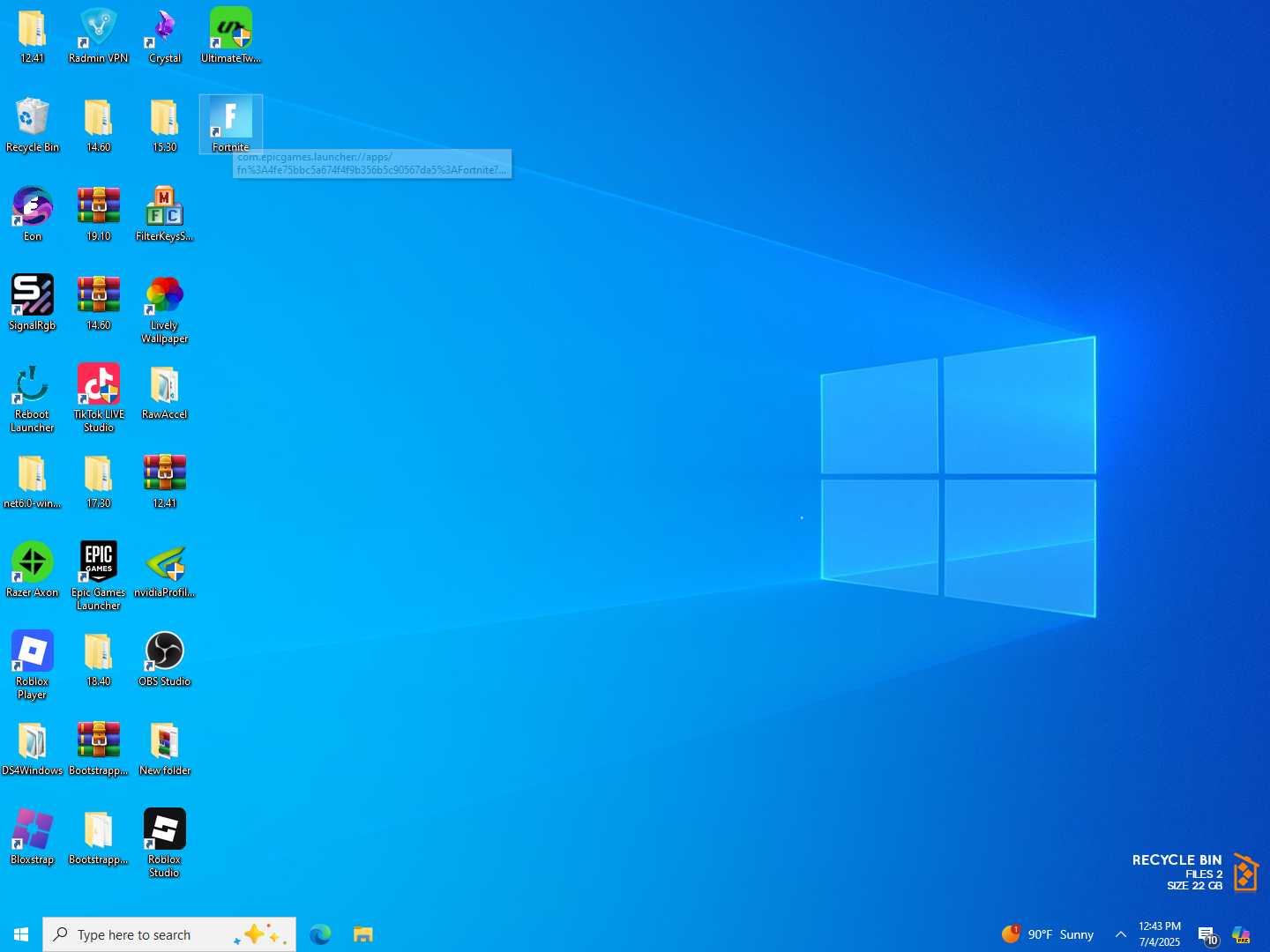Select the Roblox Studio shortcut
This screenshot has height=952, width=1270.
tap(165, 844)
